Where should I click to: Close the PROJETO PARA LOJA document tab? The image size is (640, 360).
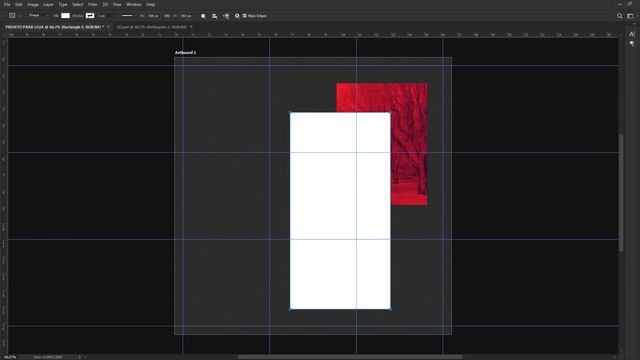point(108,27)
